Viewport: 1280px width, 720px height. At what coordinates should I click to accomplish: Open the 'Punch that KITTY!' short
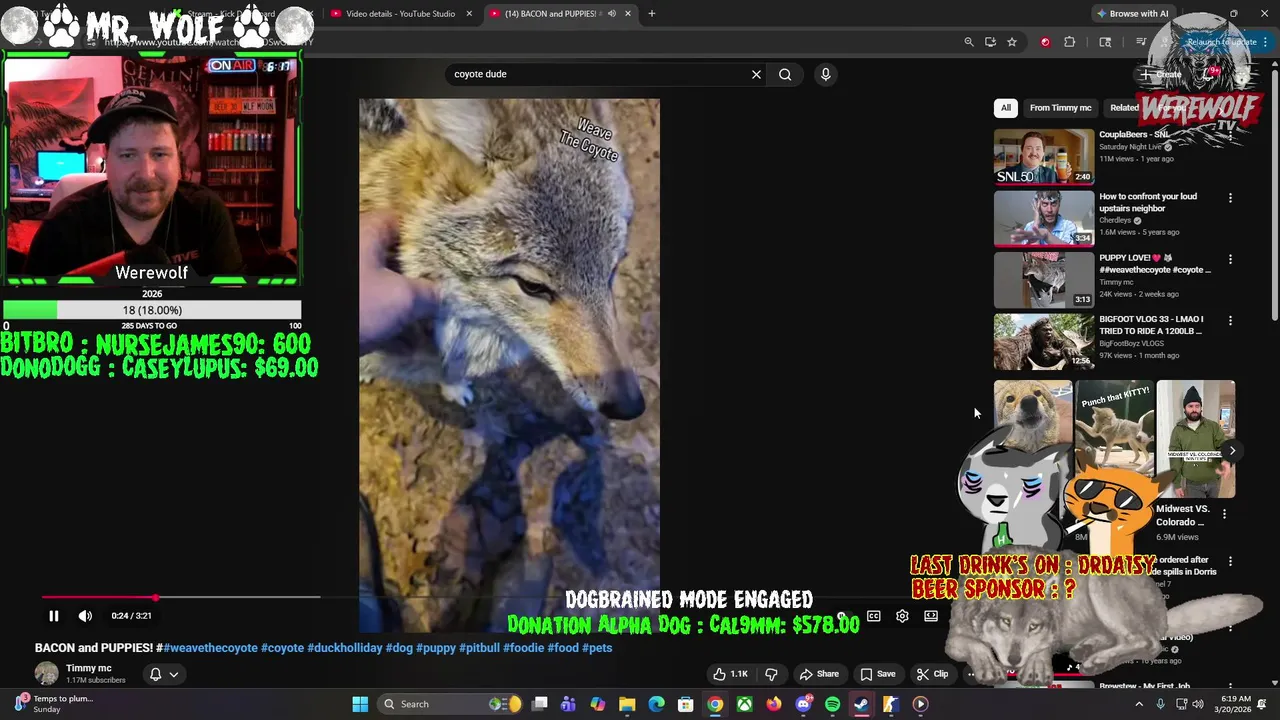coord(1114,440)
